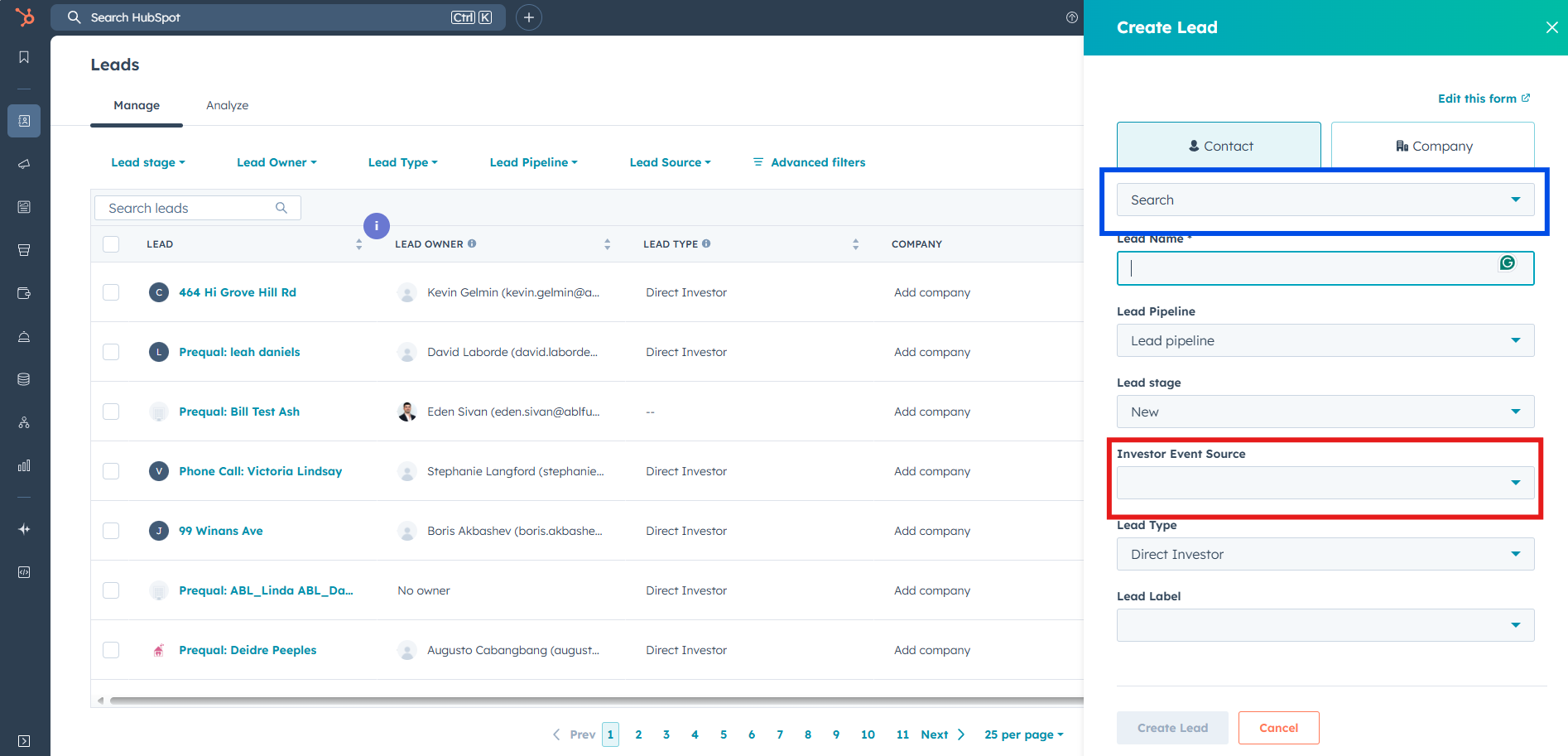The height and width of the screenshot is (756, 1568).
Task: Click the Grammarly icon in Lead Name field
Action: (1507, 262)
